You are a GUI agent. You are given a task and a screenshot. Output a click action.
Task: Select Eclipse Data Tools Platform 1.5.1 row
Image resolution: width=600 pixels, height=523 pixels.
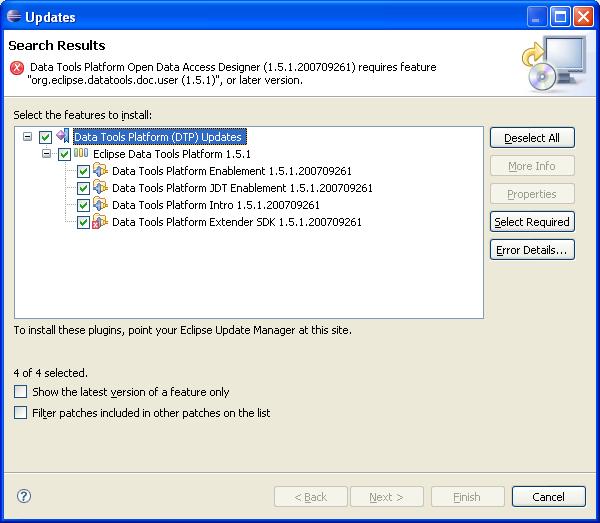[x=172, y=154]
